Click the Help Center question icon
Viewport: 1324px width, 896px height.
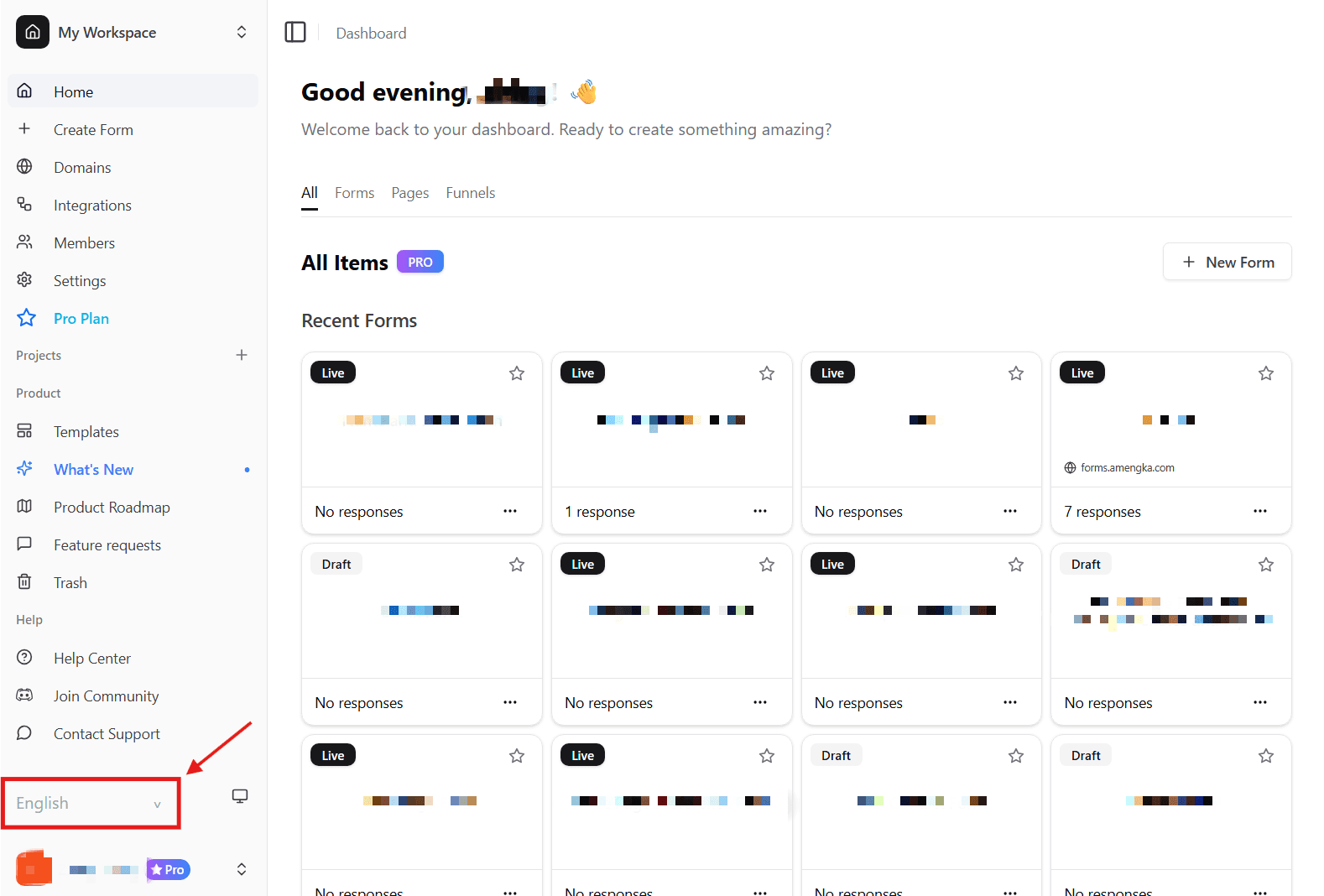click(x=24, y=657)
